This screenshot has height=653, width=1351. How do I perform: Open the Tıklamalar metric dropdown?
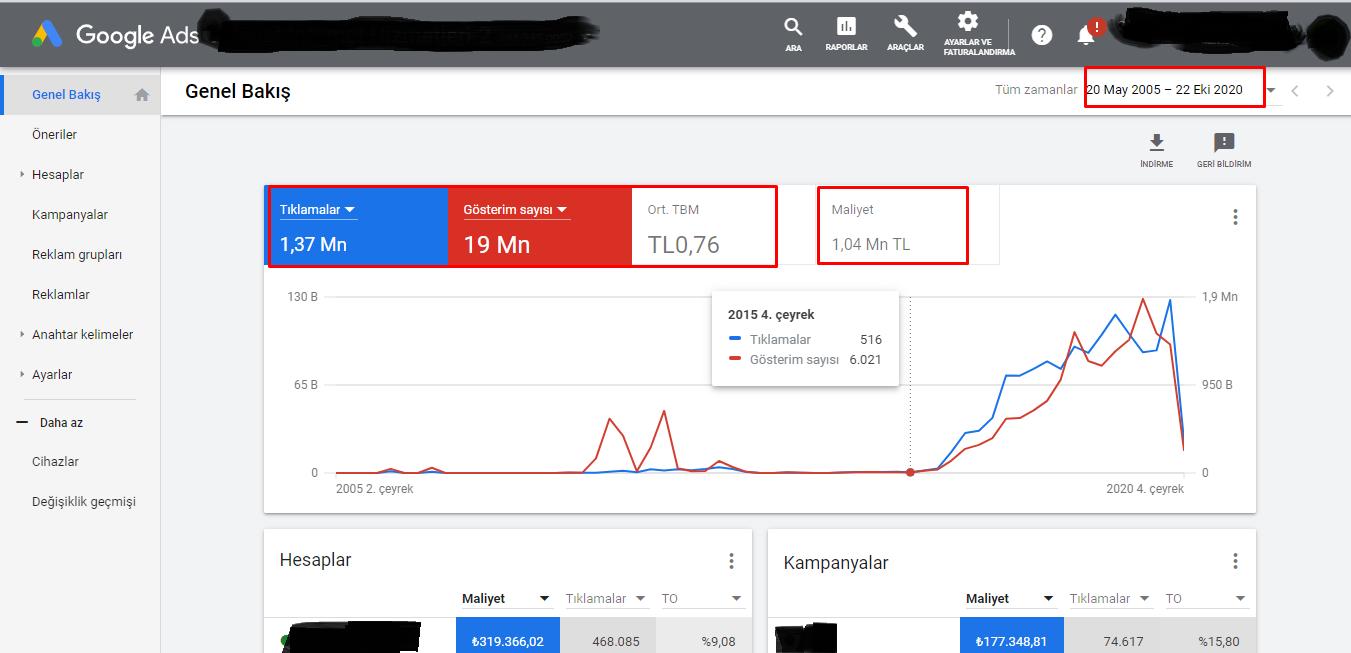(x=318, y=210)
